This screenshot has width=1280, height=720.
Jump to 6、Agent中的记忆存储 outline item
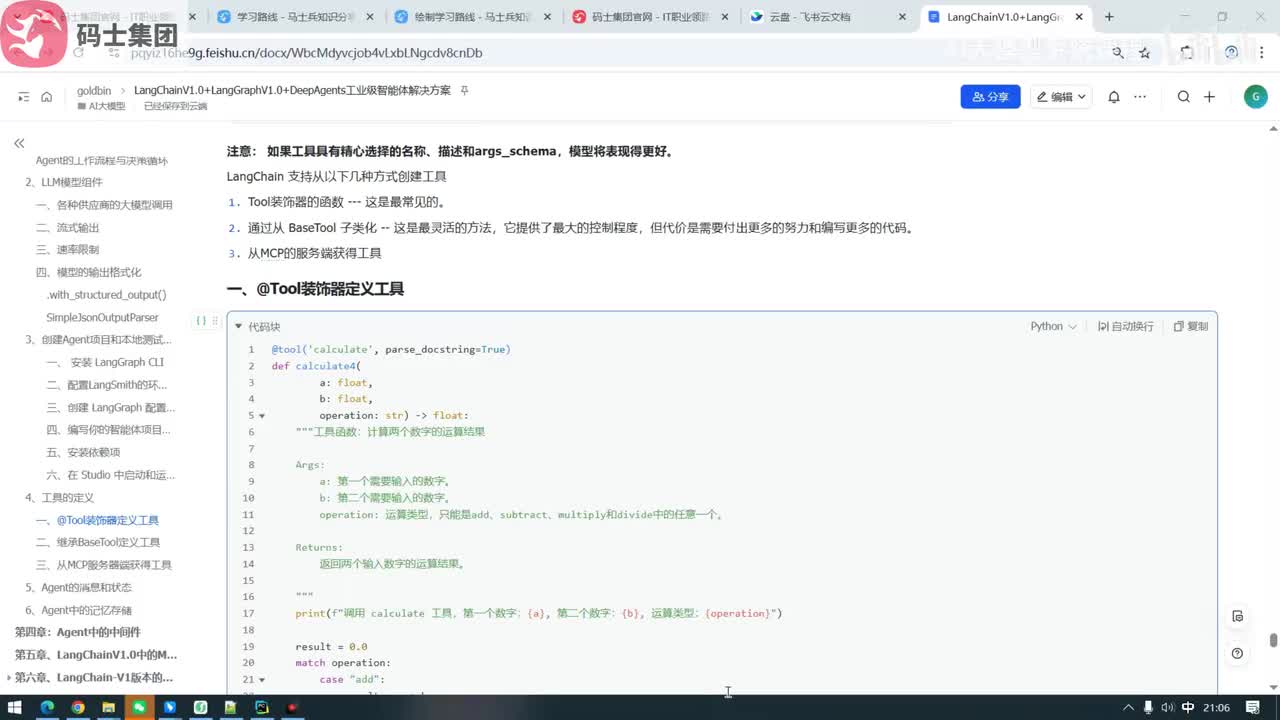coord(78,610)
